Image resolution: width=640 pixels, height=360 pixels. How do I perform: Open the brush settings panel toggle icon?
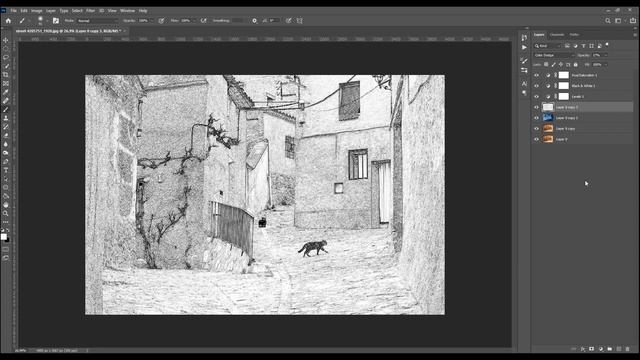[56, 21]
